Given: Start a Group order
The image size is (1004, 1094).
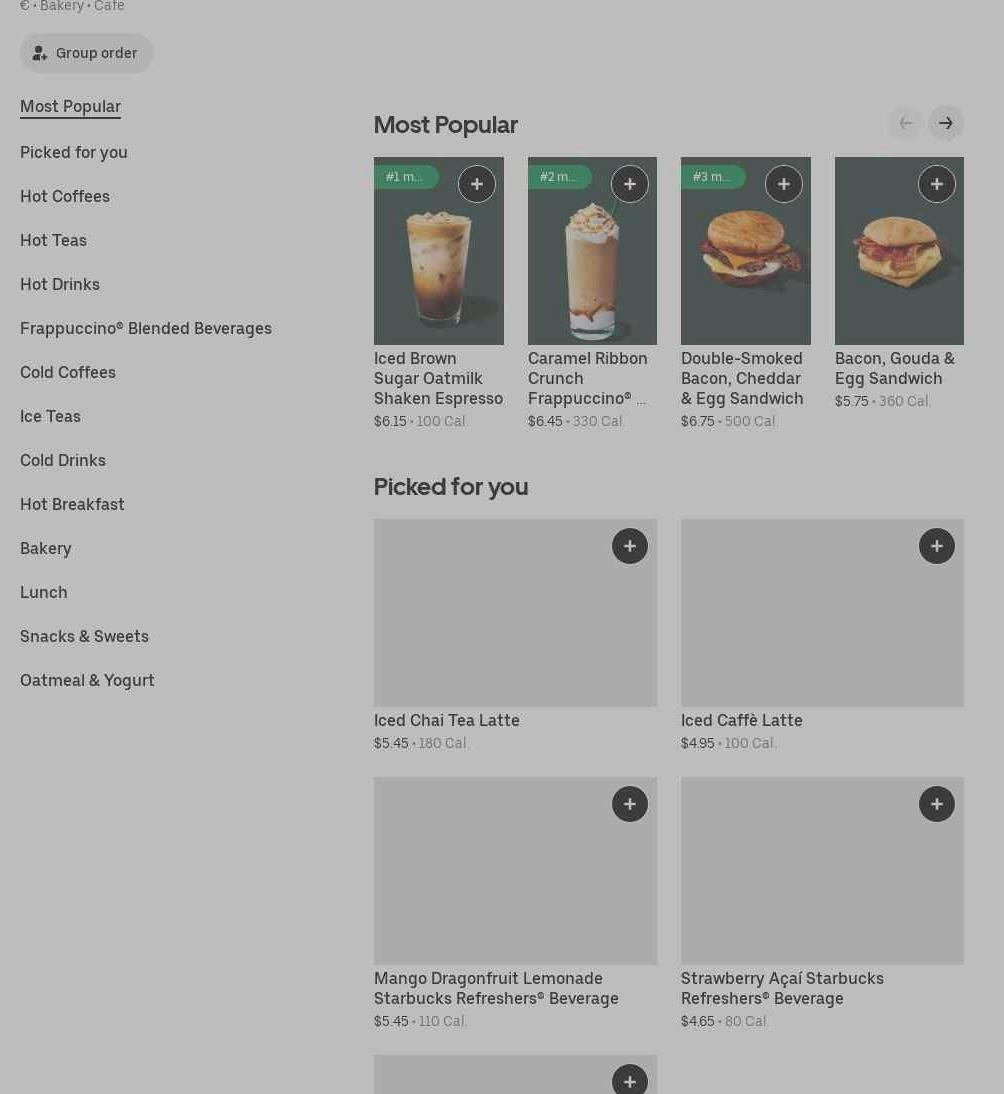Looking at the screenshot, I should (x=86, y=53).
